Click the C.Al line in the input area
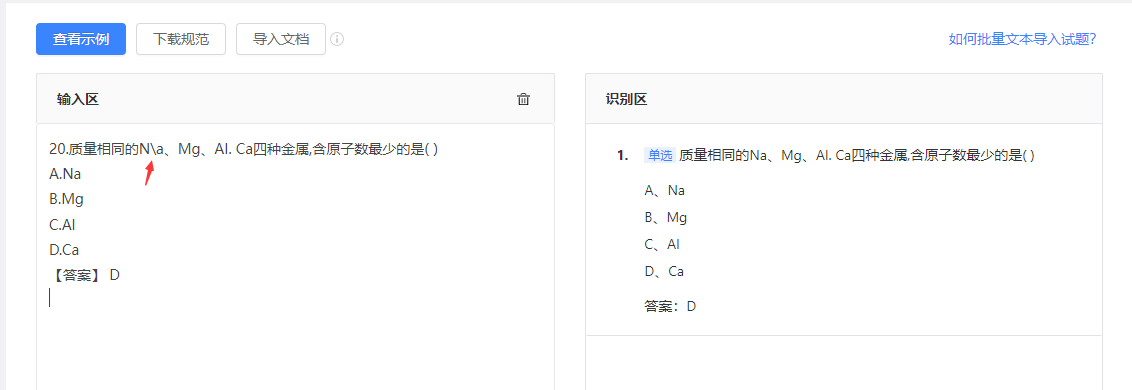Viewport: 1132px width, 390px height. (x=62, y=225)
